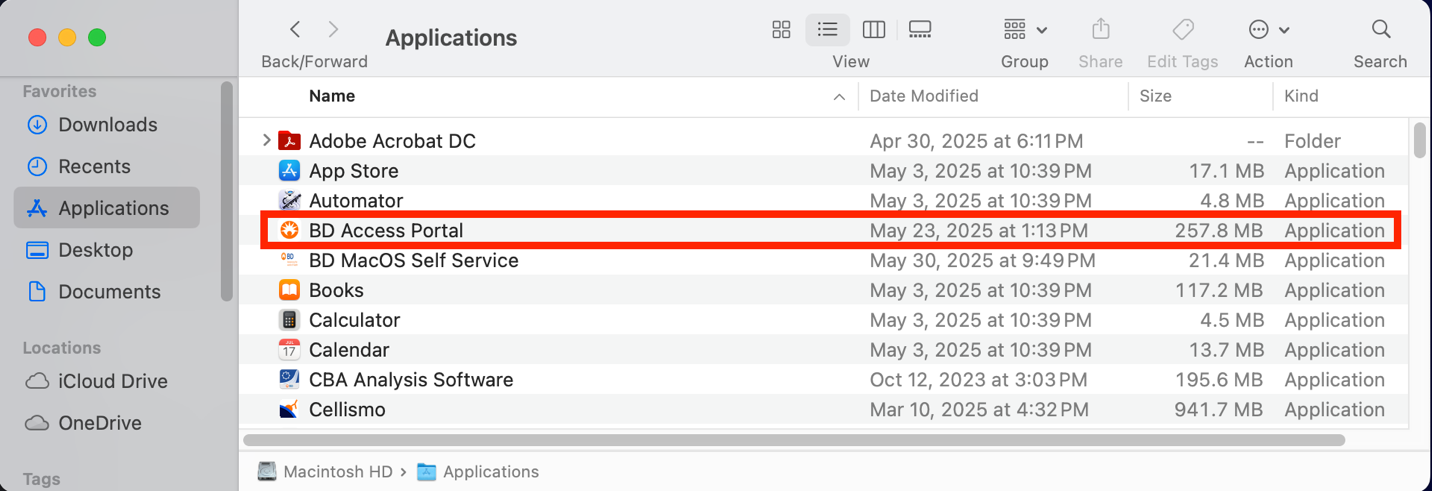
Task: Sort by Date Modified column
Action: (x=924, y=96)
